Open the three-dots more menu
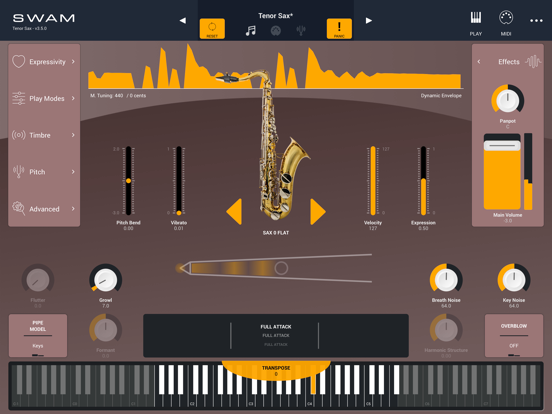Viewport: 552px width, 414px height. tap(536, 21)
